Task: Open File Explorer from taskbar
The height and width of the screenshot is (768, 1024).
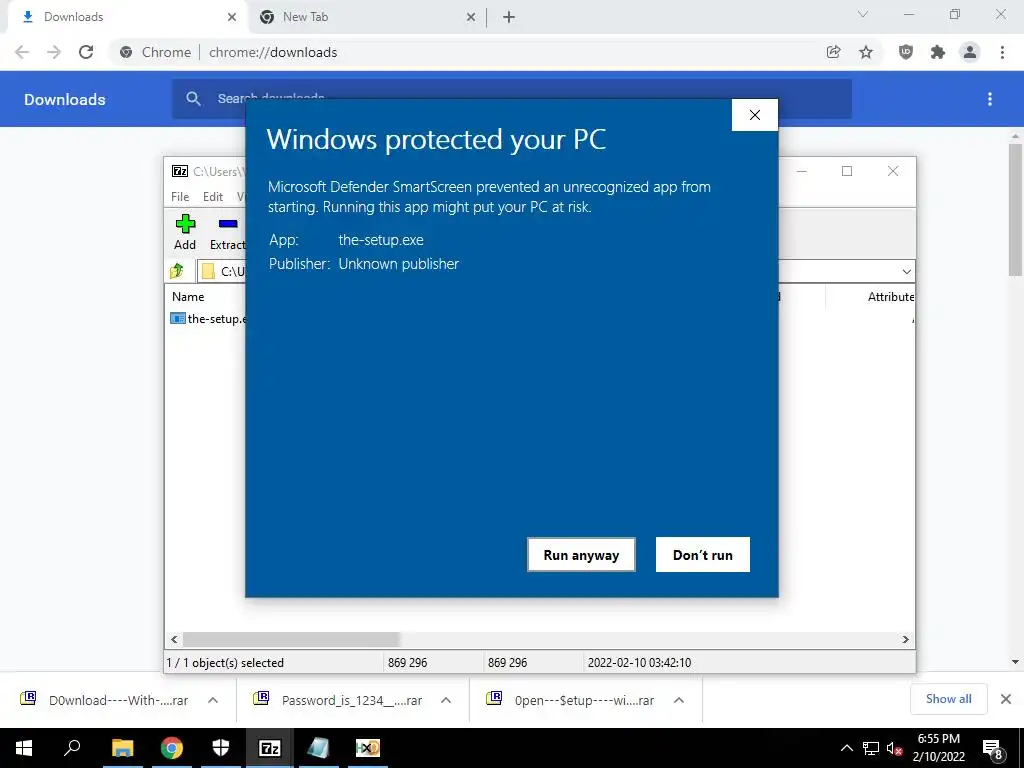Action: click(122, 748)
